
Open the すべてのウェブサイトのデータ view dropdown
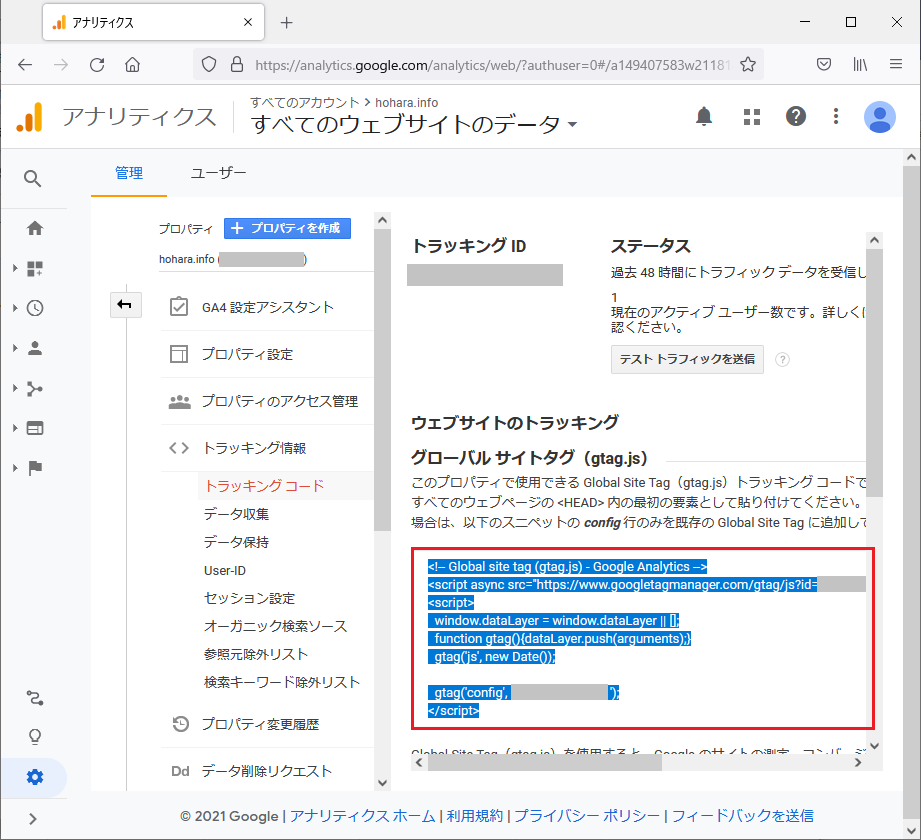(x=414, y=125)
